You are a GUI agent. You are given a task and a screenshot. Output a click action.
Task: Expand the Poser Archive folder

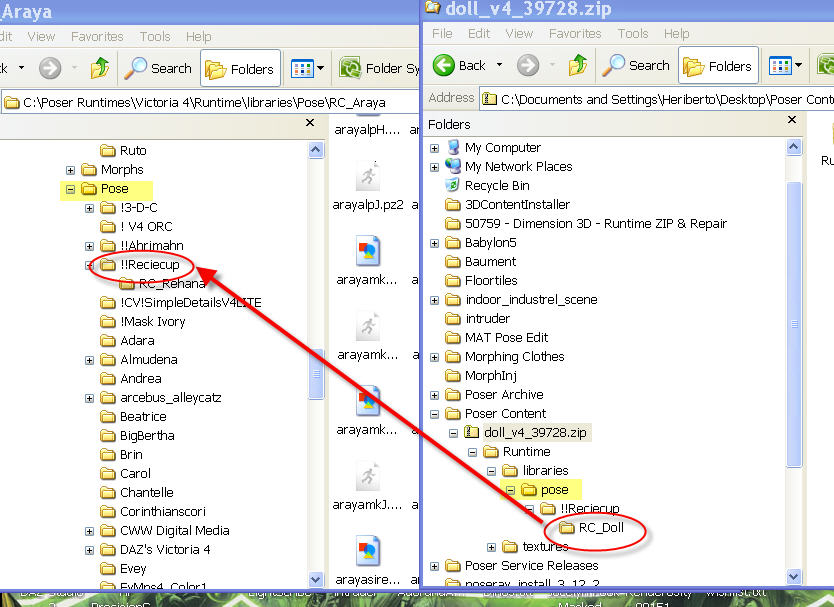(x=435, y=395)
